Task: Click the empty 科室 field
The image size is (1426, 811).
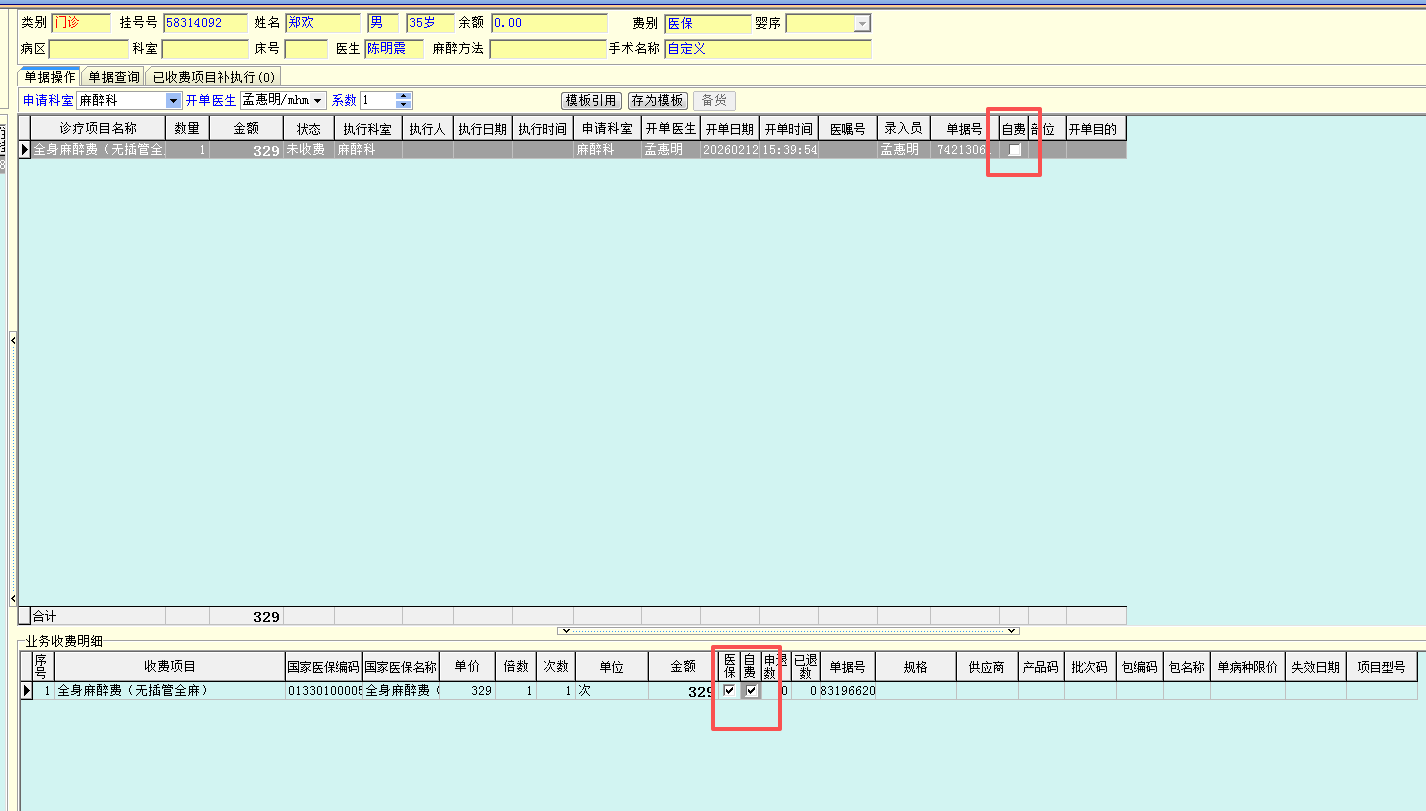Action: [205, 49]
